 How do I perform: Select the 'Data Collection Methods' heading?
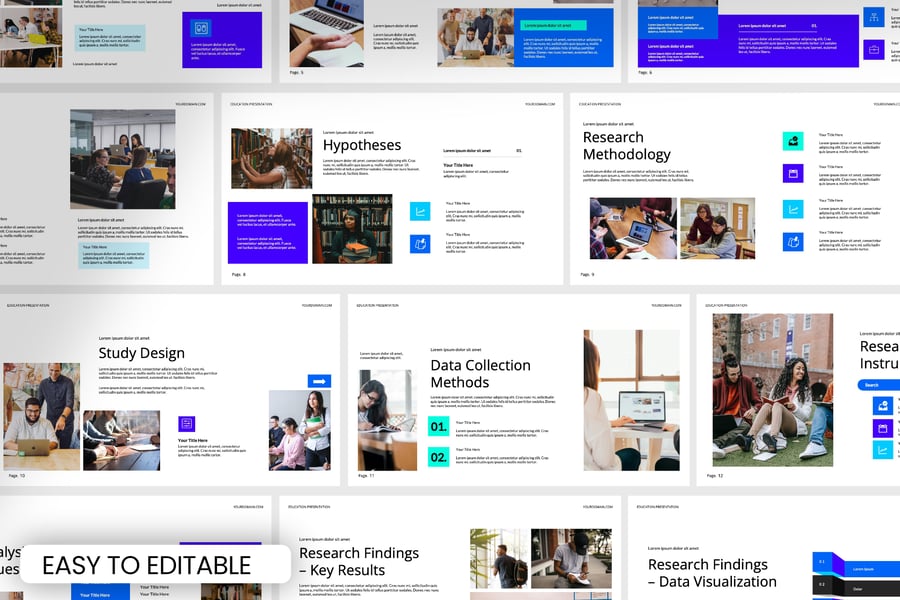click(480, 373)
